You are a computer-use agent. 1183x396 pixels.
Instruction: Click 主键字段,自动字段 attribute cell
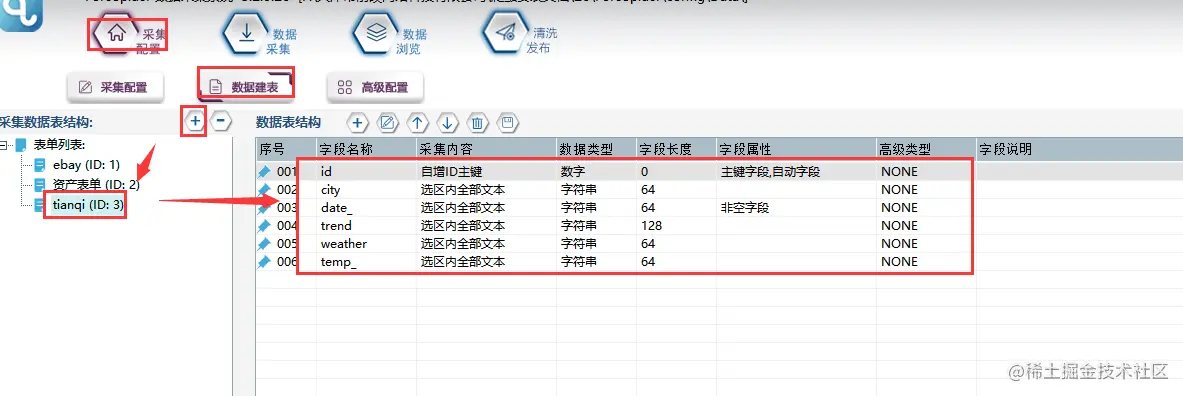click(795, 171)
